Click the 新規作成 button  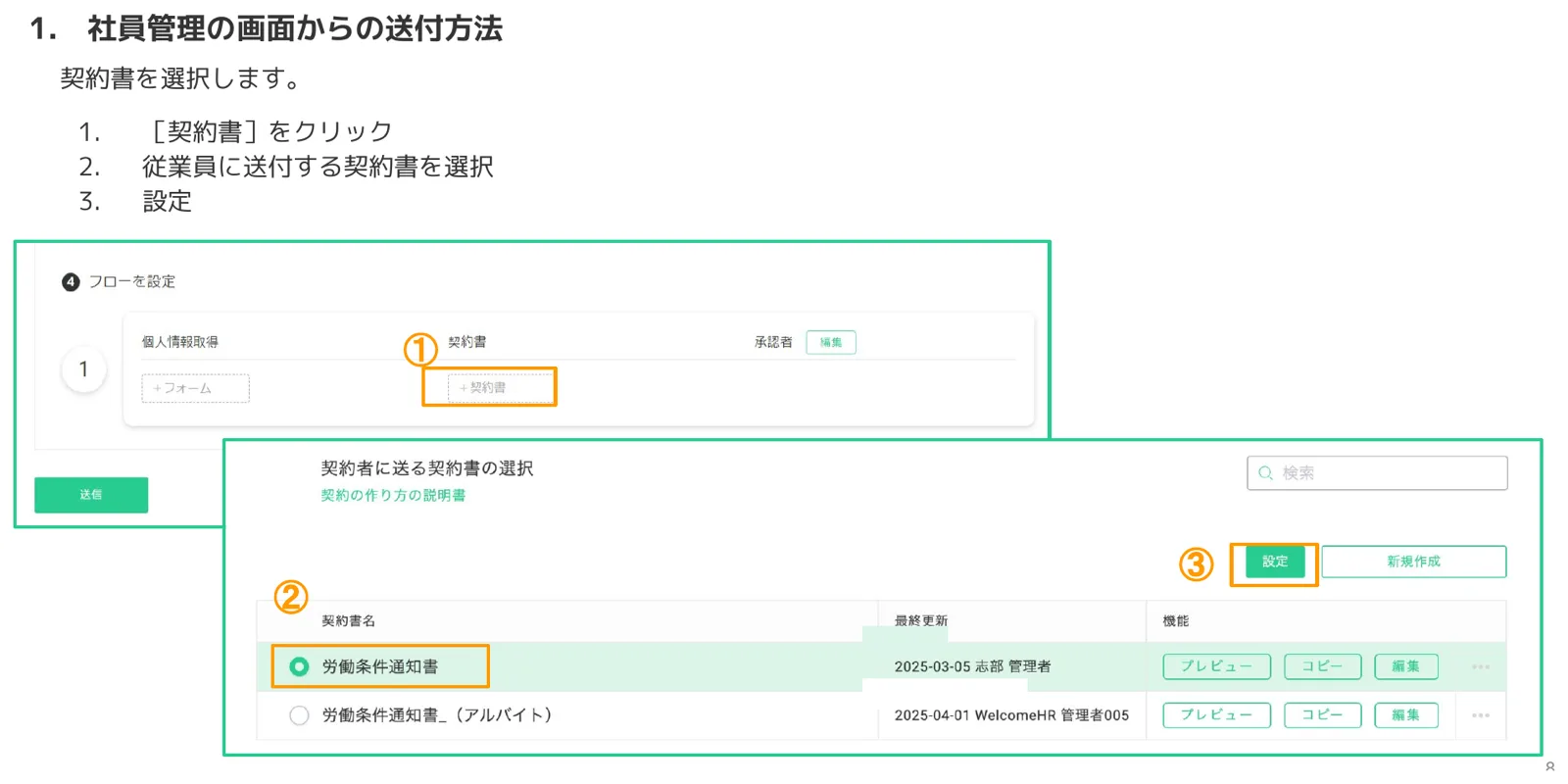tap(1413, 562)
